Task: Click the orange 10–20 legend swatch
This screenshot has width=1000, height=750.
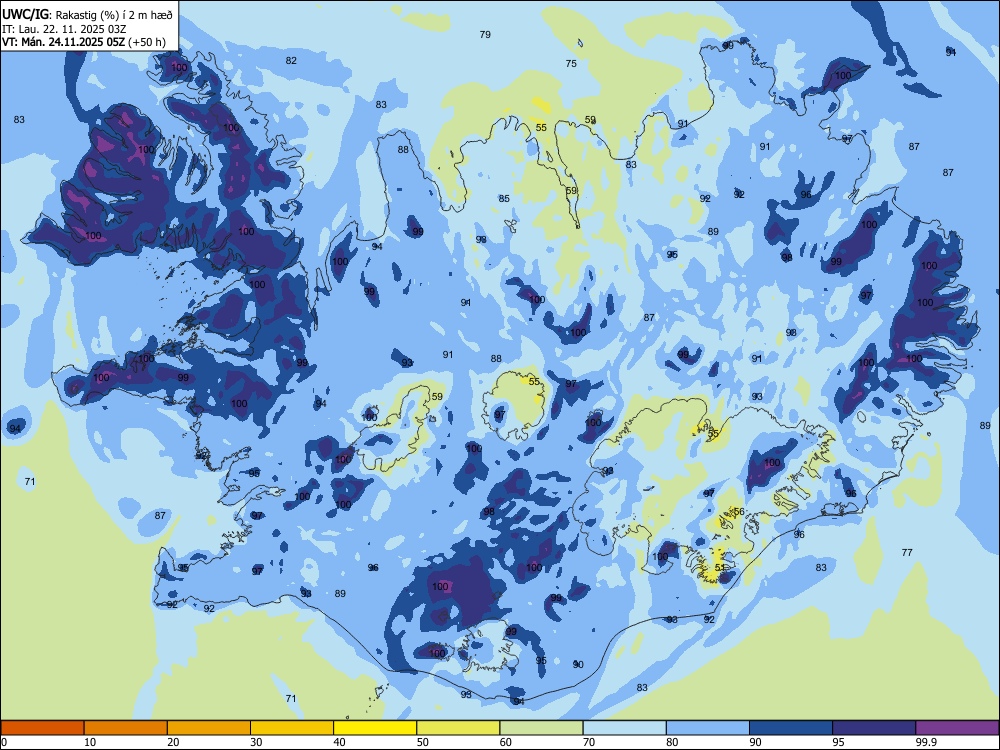Action: tap(126, 728)
